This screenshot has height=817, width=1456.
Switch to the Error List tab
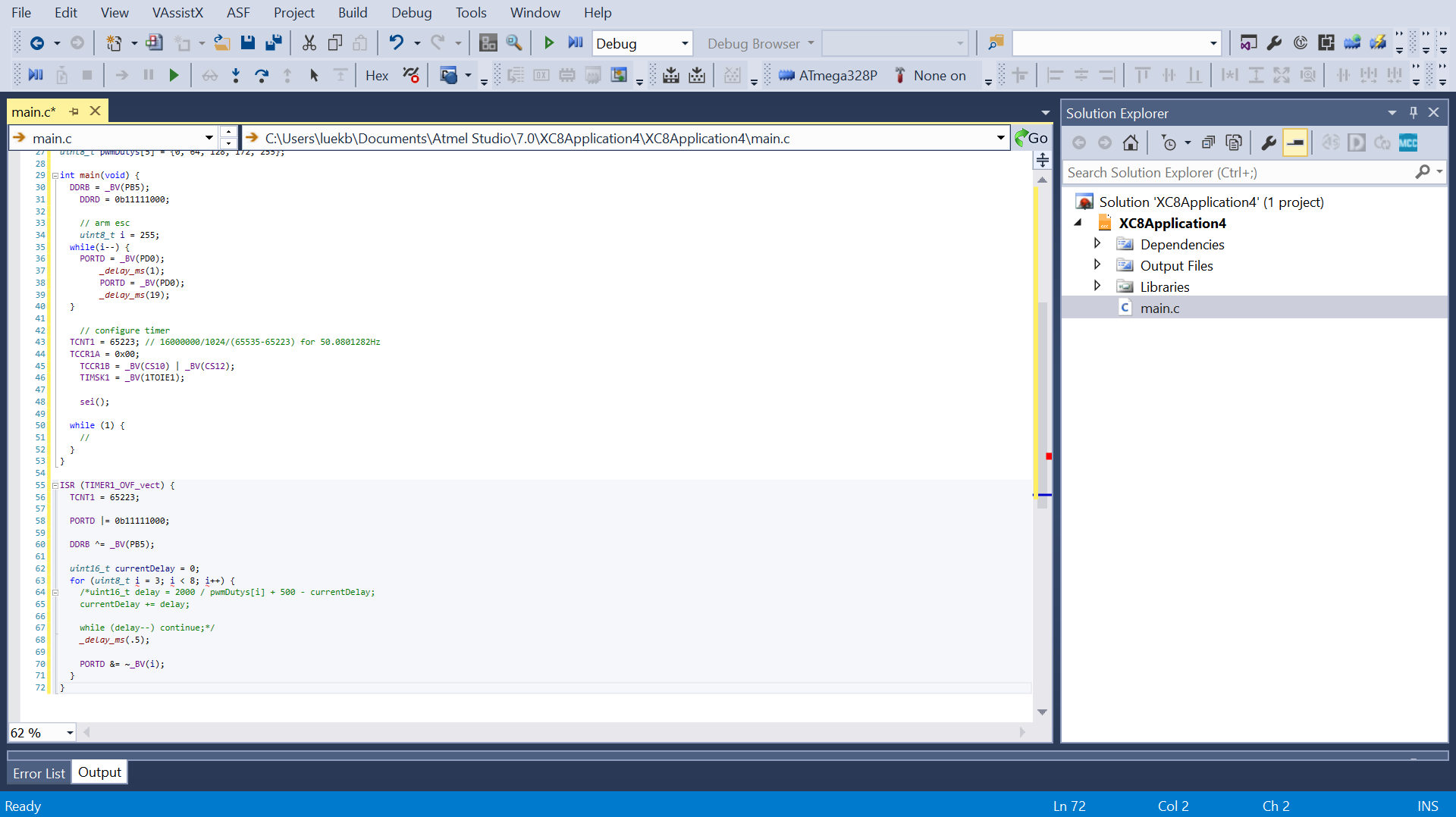(39, 773)
